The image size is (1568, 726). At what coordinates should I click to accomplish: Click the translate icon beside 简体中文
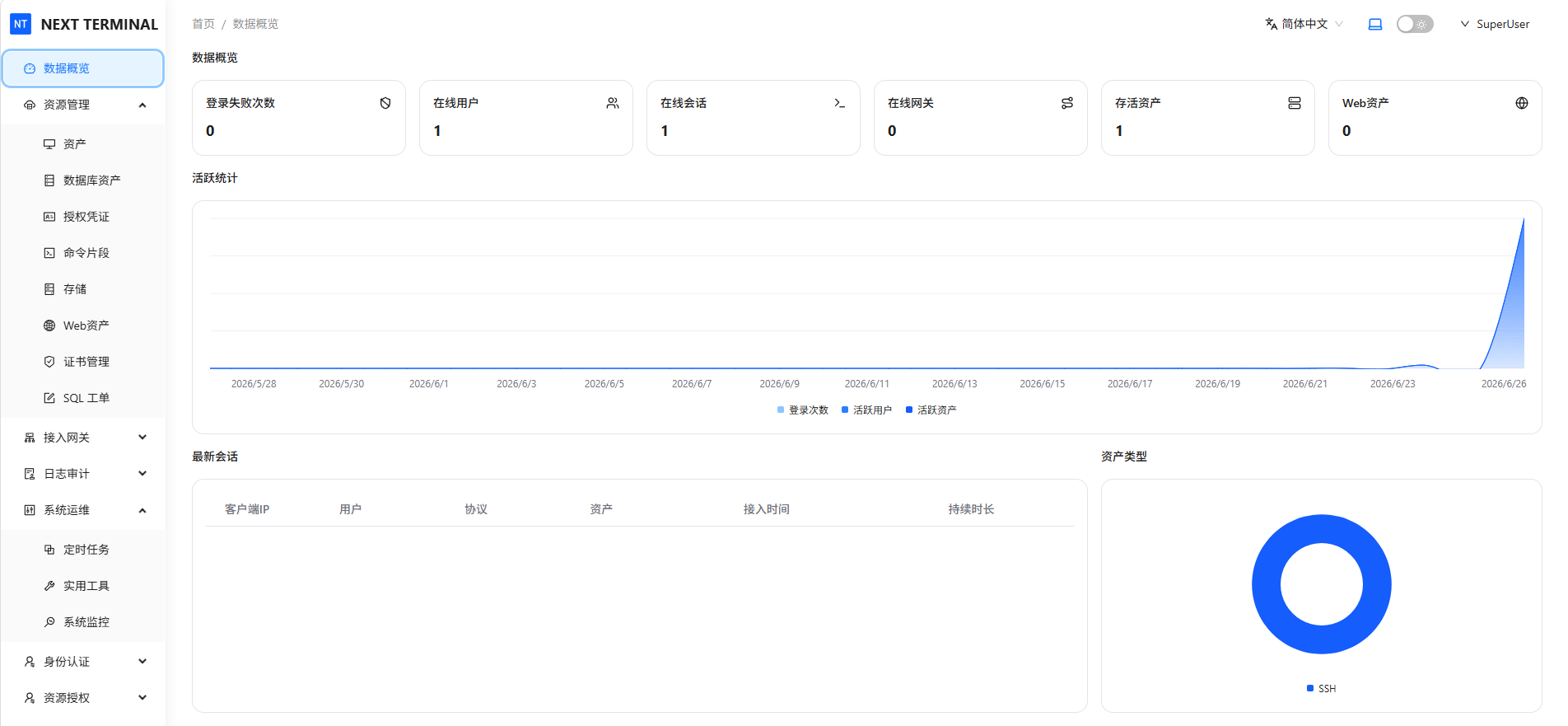1272,24
